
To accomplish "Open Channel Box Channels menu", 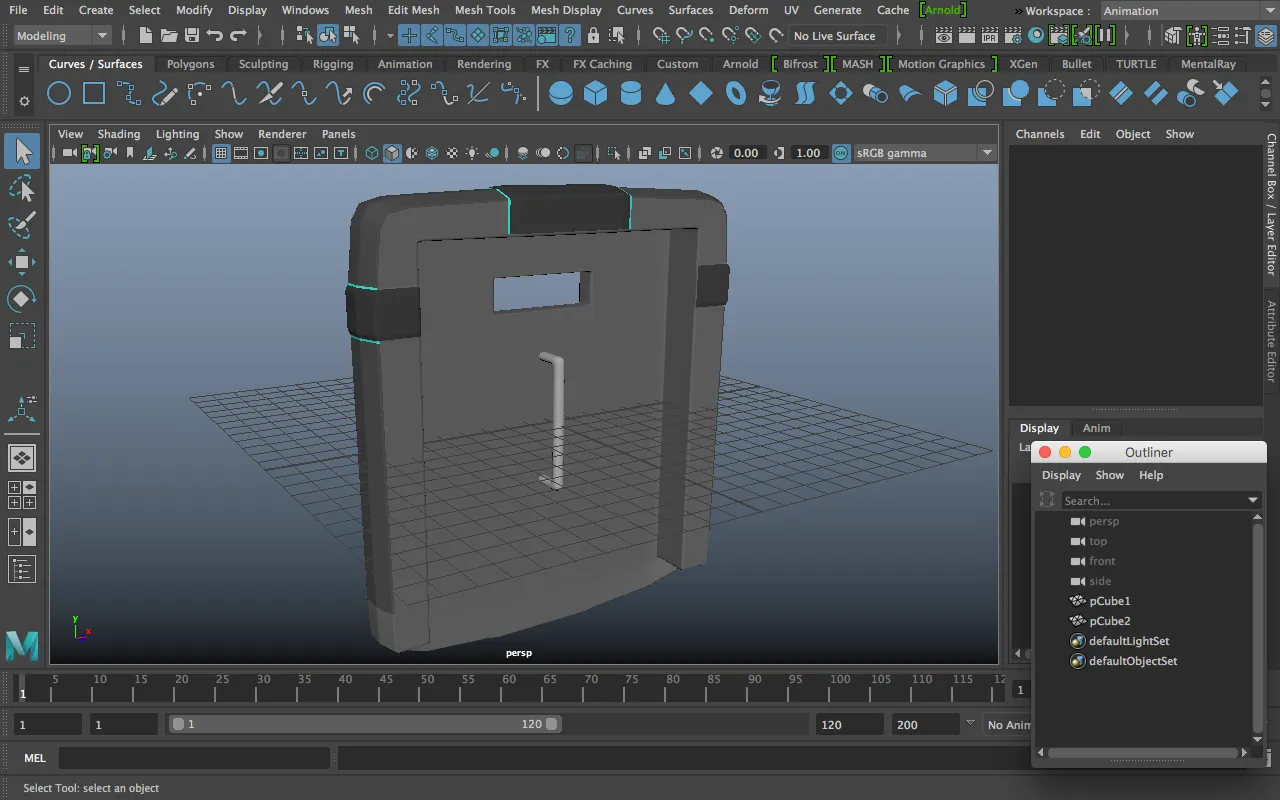I will (x=1040, y=134).
